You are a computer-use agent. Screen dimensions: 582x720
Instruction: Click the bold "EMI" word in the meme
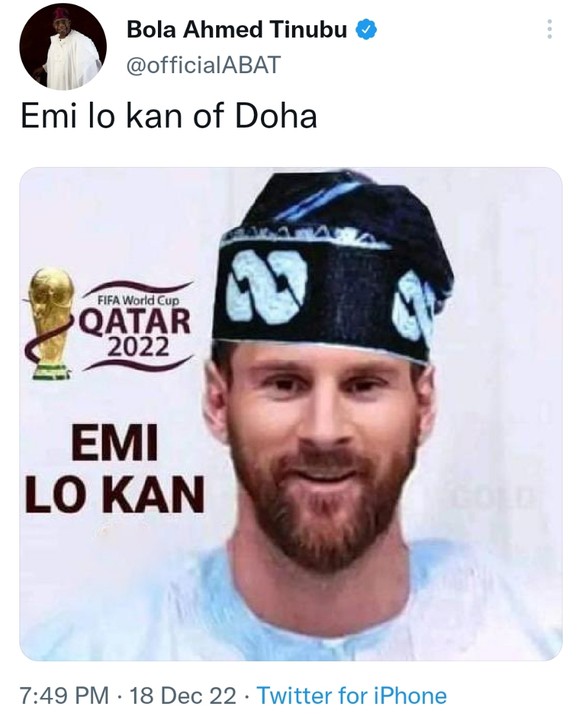click(x=114, y=443)
